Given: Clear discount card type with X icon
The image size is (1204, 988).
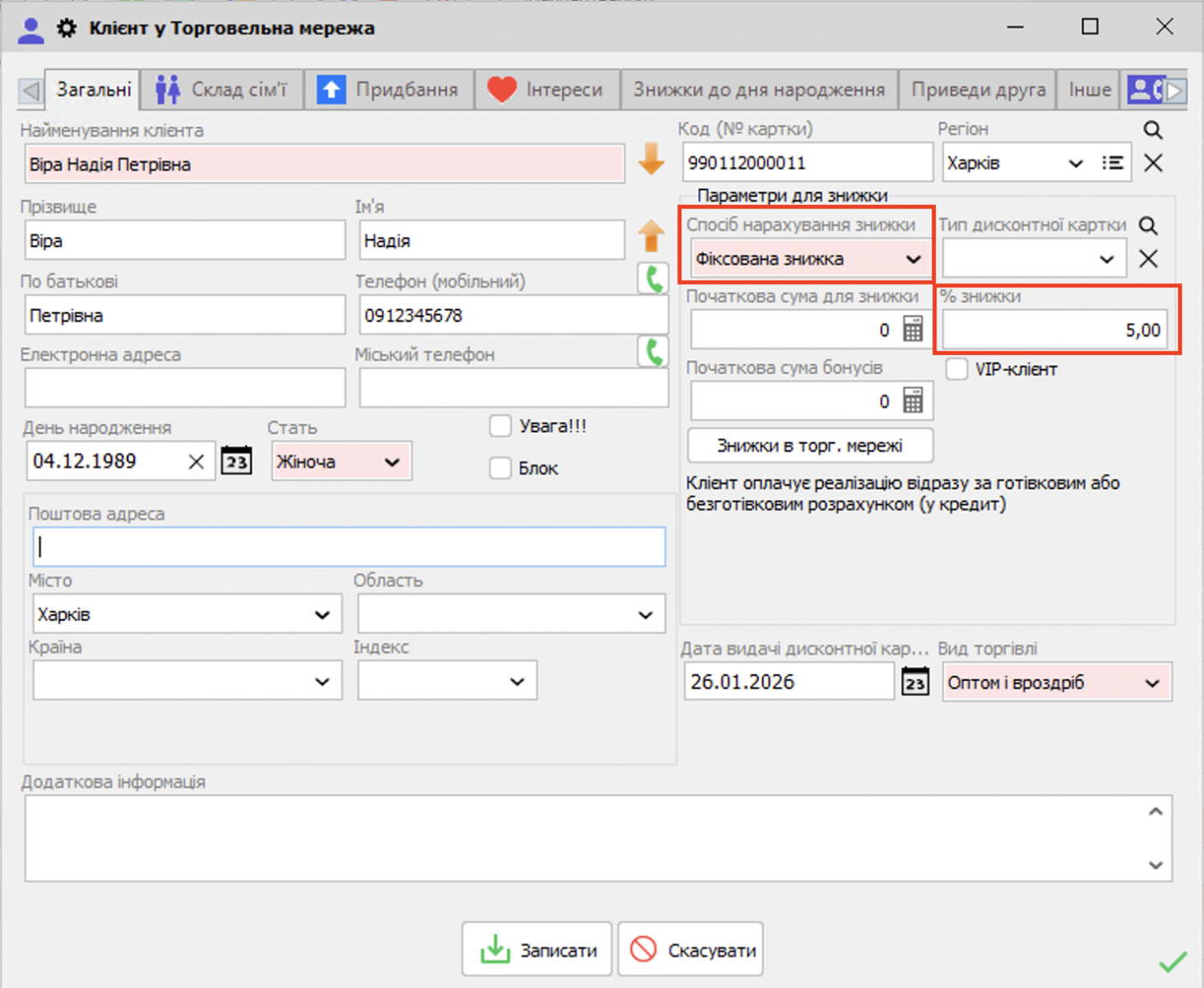Looking at the screenshot, I should 1148,259.
